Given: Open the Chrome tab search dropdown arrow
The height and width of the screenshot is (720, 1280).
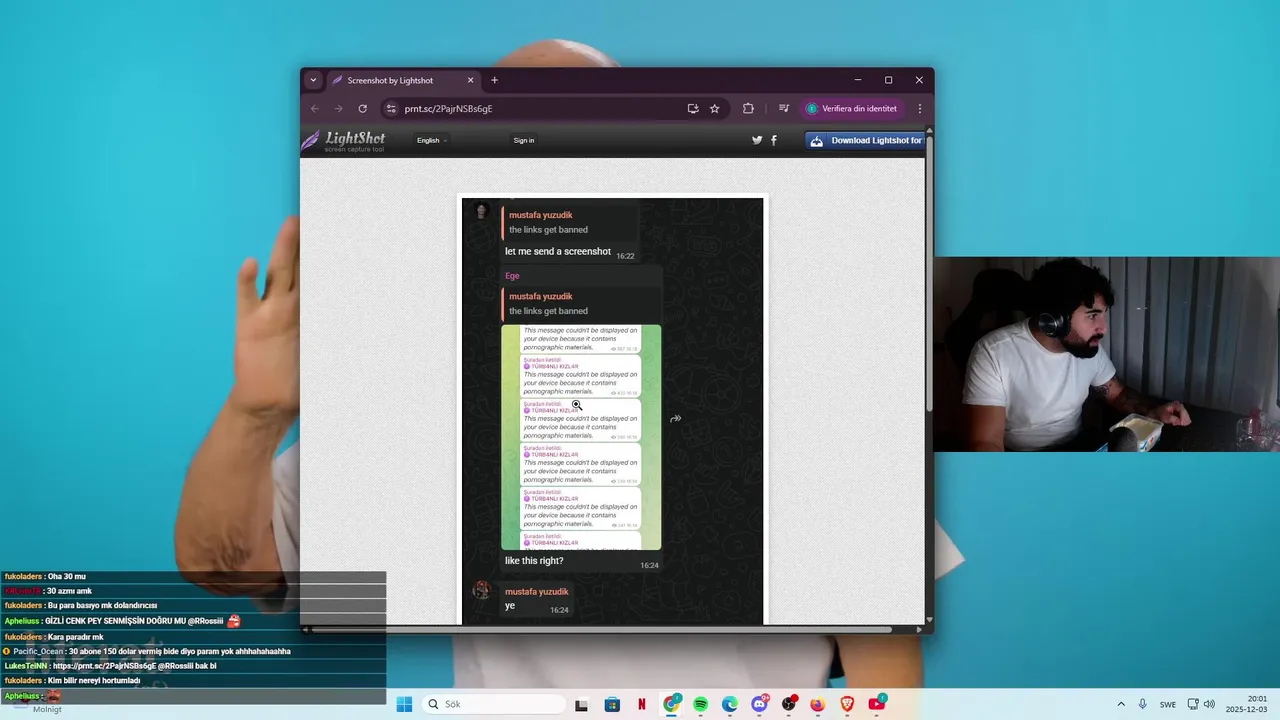Looking at the screenshot, I should point(313,80).
